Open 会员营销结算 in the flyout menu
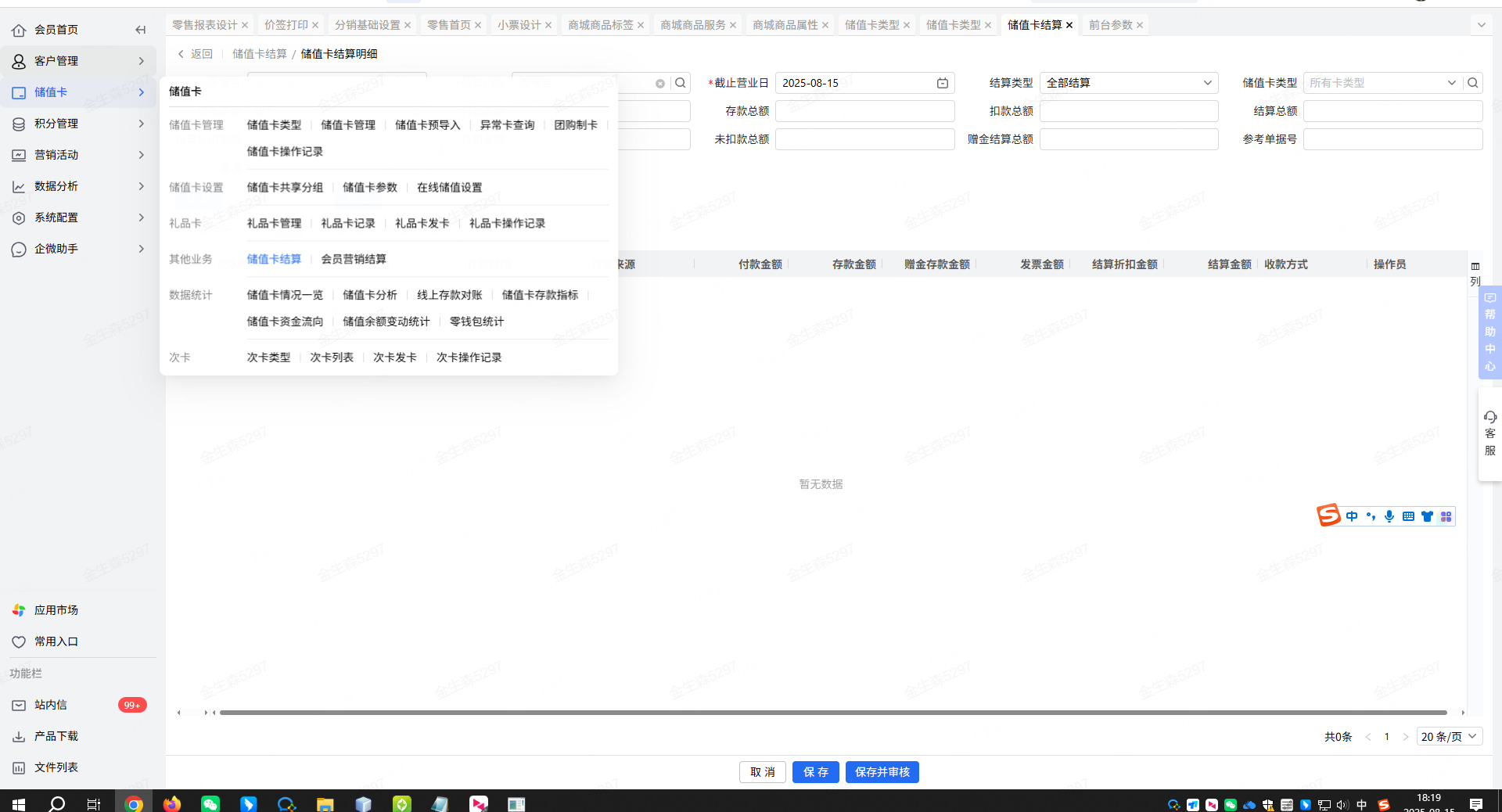Screen dimensions: 1502x812 (354, 260)
